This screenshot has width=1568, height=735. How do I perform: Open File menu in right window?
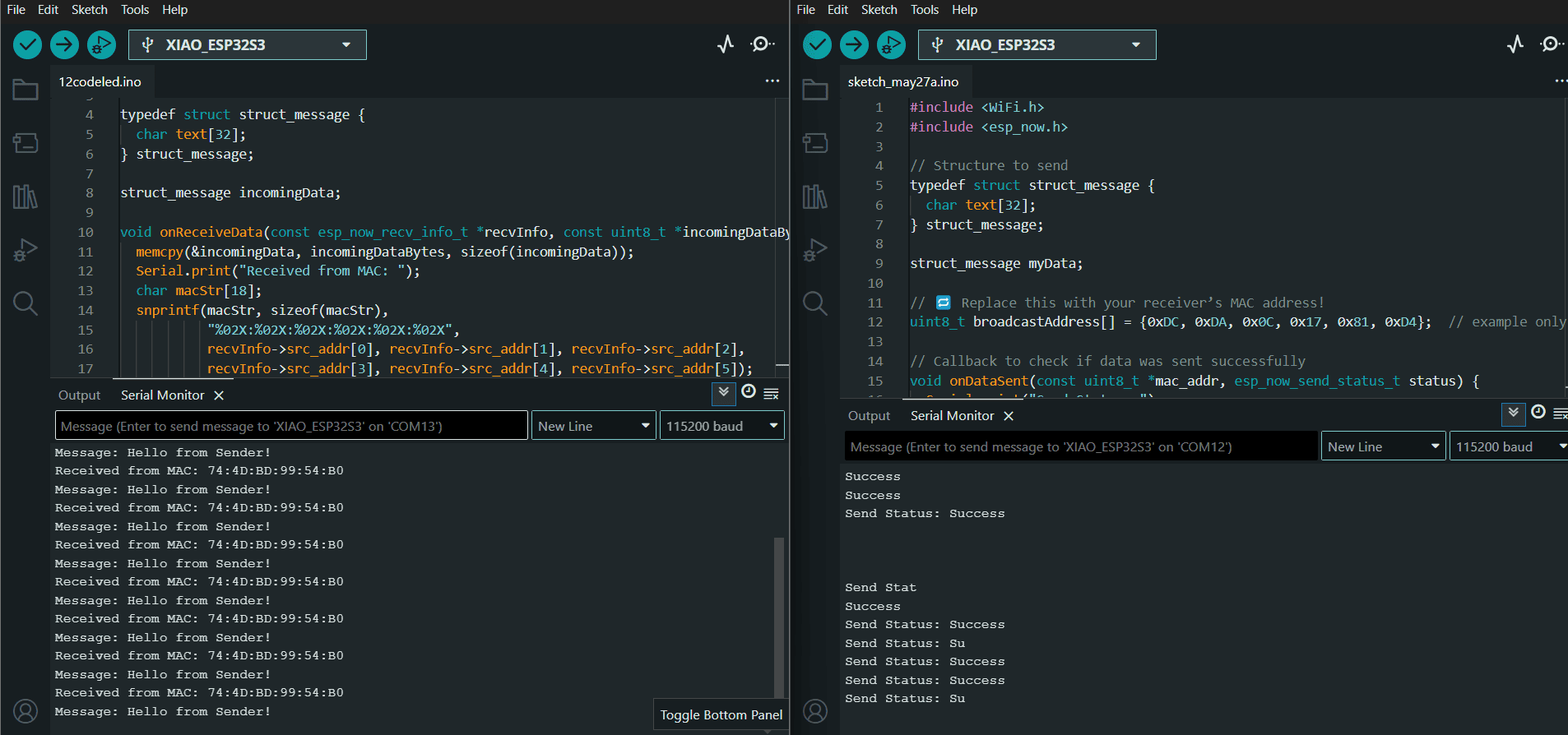806,10
